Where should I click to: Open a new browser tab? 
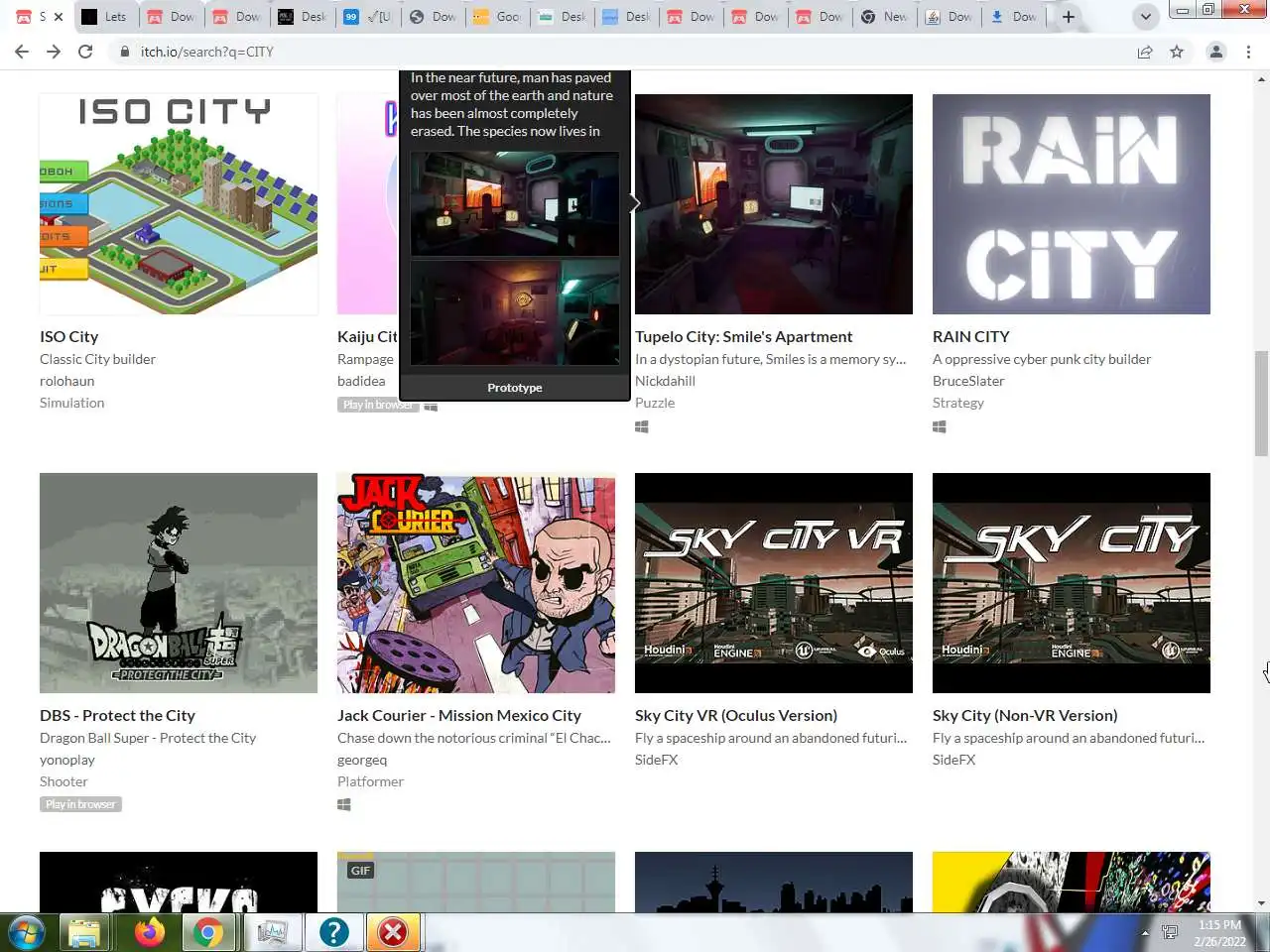(1069, 17)
